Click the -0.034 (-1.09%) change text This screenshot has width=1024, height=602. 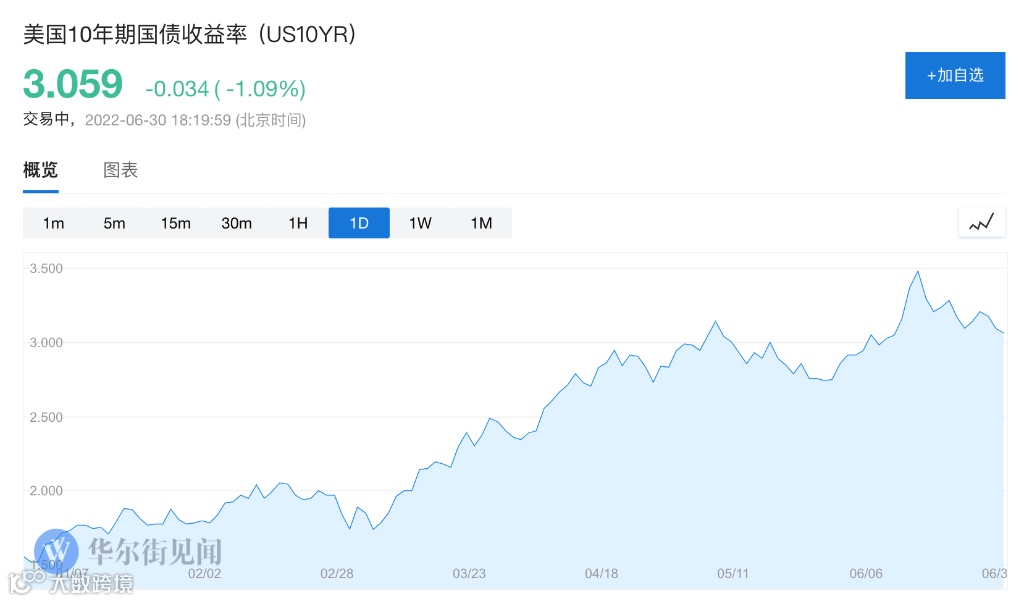[x=225, y=89]
